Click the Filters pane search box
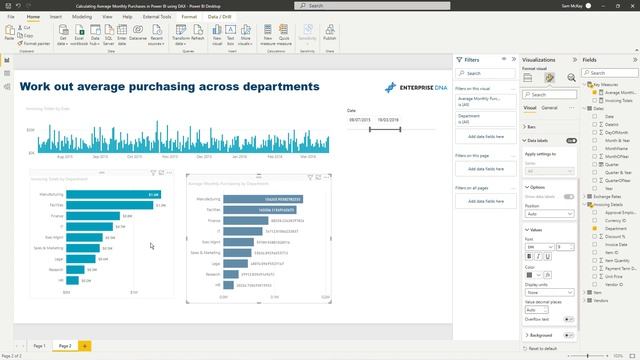Screen dimensions: 640x360 click(486, 73)
